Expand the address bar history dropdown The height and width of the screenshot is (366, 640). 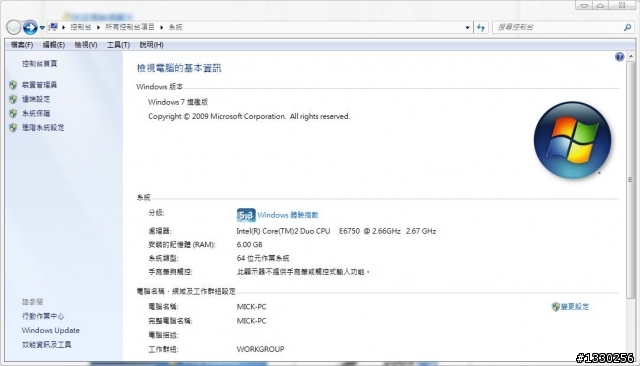tap(467, 27)
